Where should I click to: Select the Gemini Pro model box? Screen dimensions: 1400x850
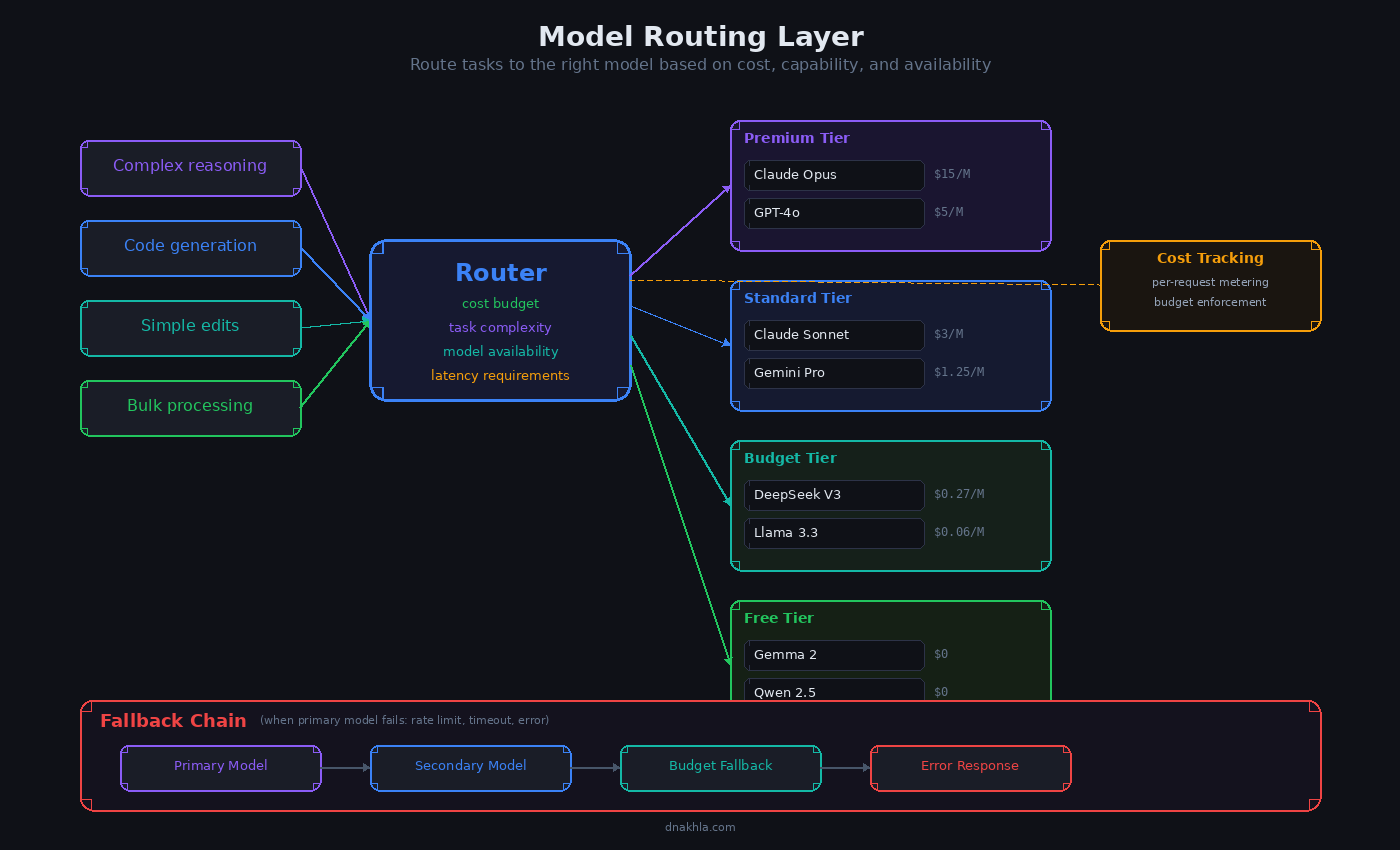[834, 373]
